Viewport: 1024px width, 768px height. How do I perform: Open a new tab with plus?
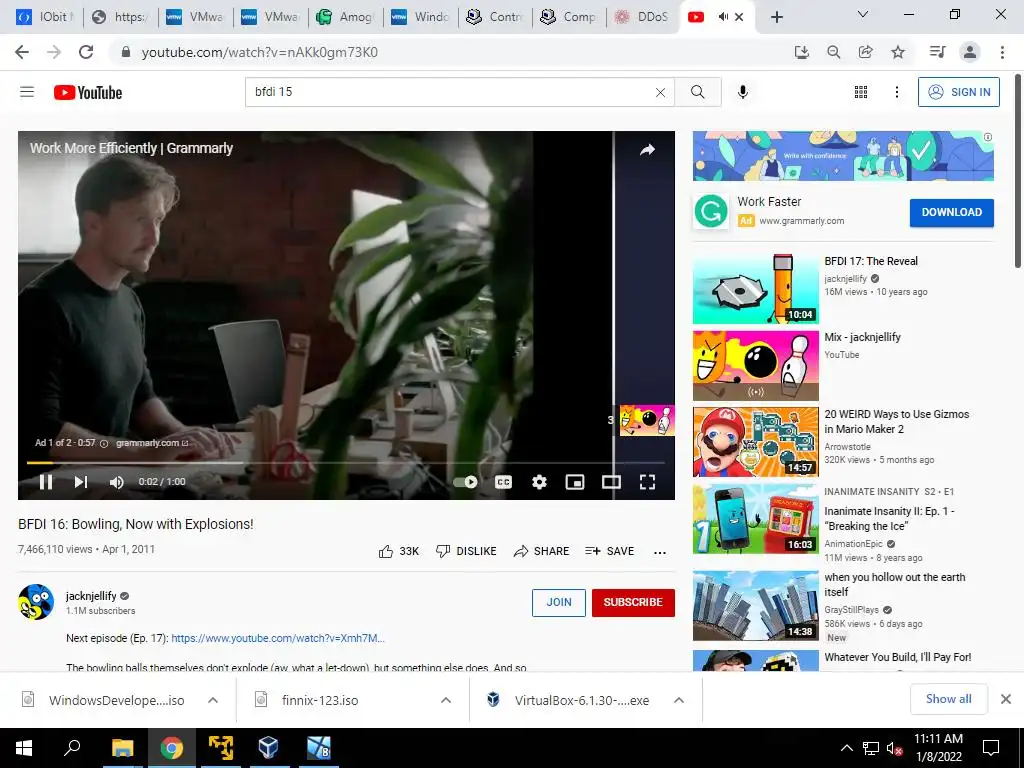click(776, 17)
